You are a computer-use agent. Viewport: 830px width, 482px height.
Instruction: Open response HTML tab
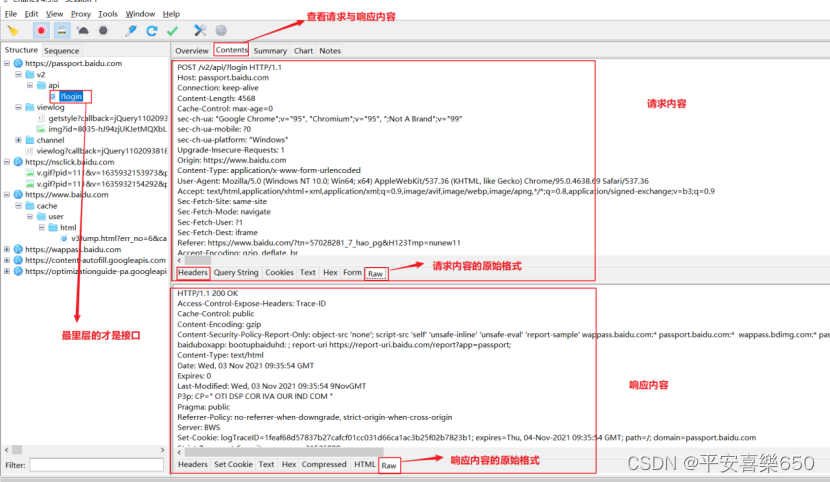click(365, 464)
